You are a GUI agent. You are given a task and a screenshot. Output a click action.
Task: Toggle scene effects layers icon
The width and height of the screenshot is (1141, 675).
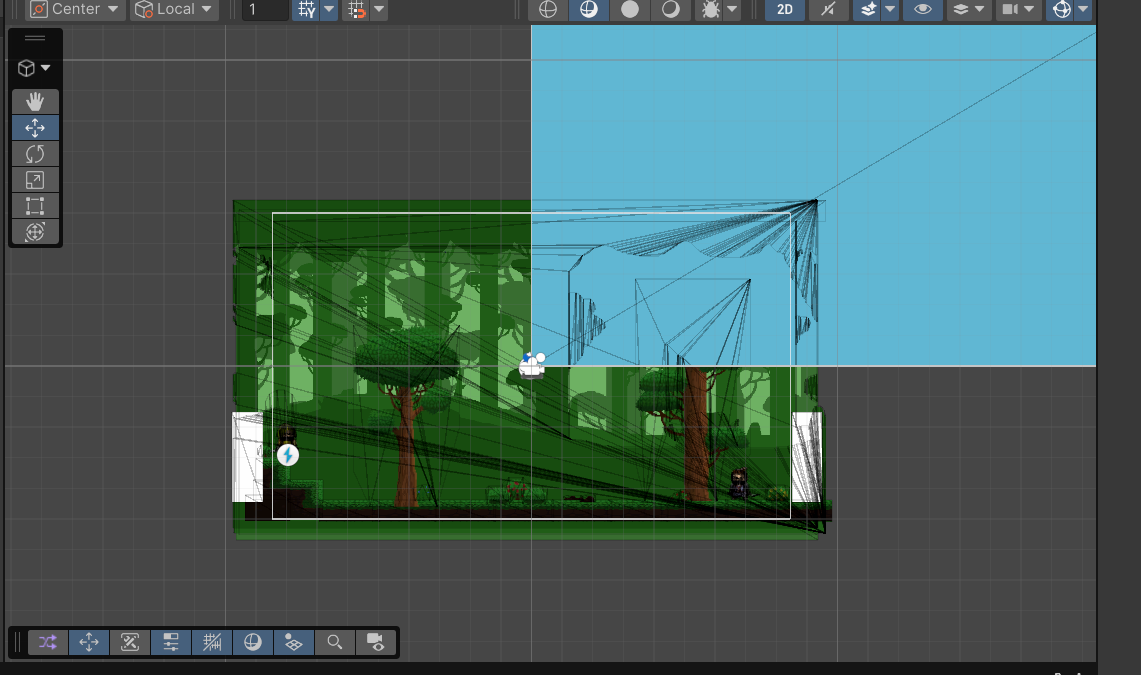(868, 9)
